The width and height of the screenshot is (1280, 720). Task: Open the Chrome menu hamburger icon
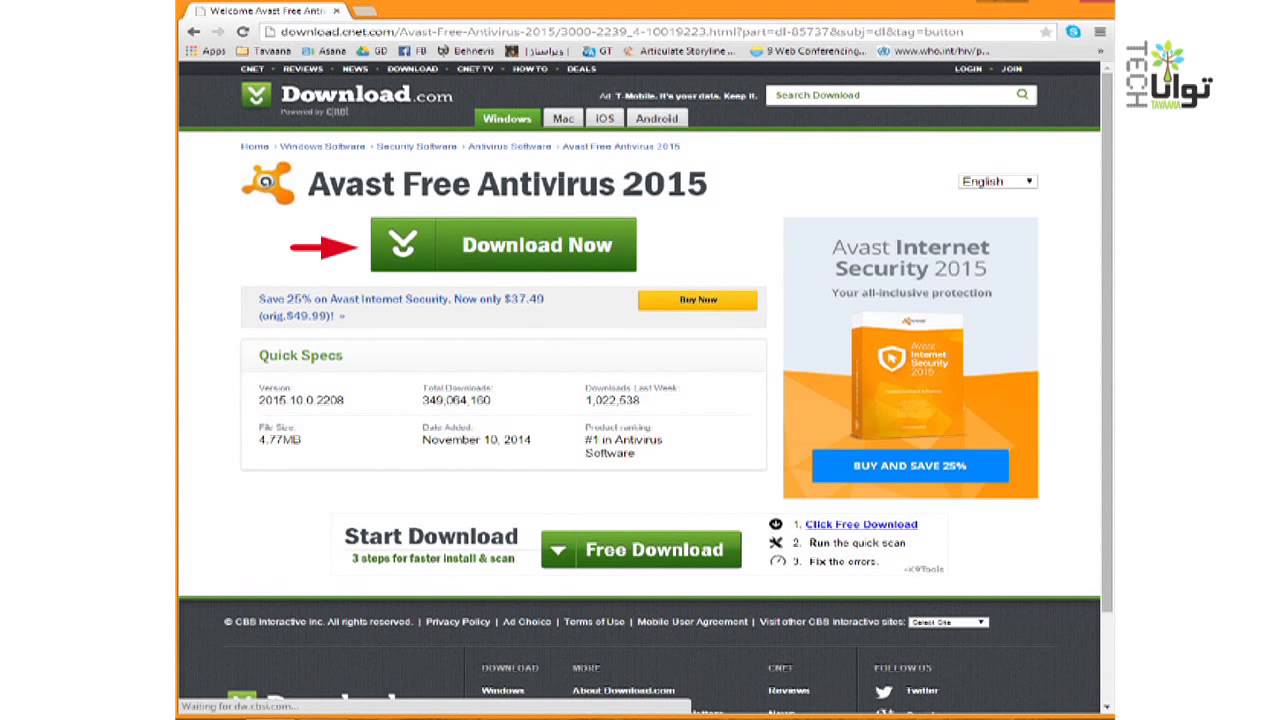1100,32
